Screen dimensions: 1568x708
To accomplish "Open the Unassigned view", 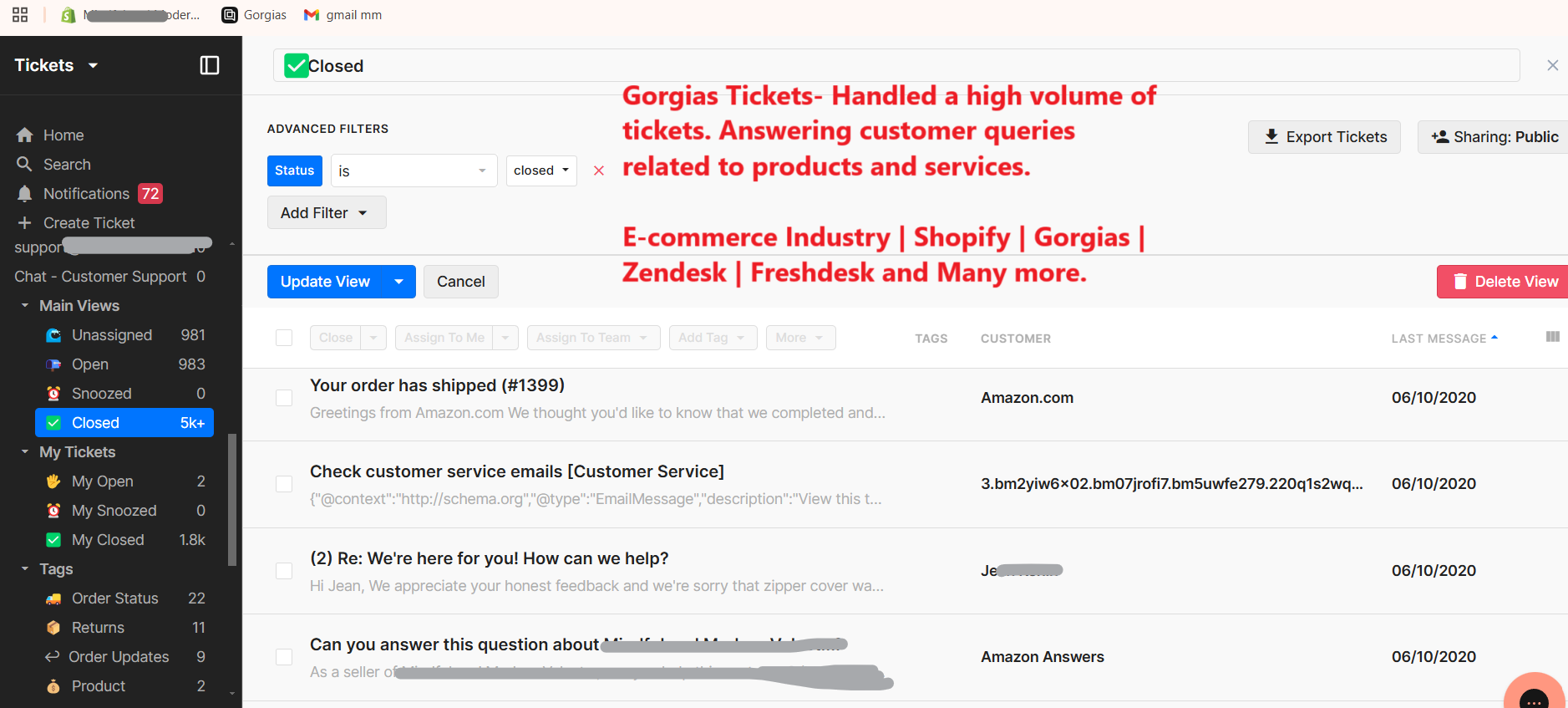I will click(x=112, y=335).
